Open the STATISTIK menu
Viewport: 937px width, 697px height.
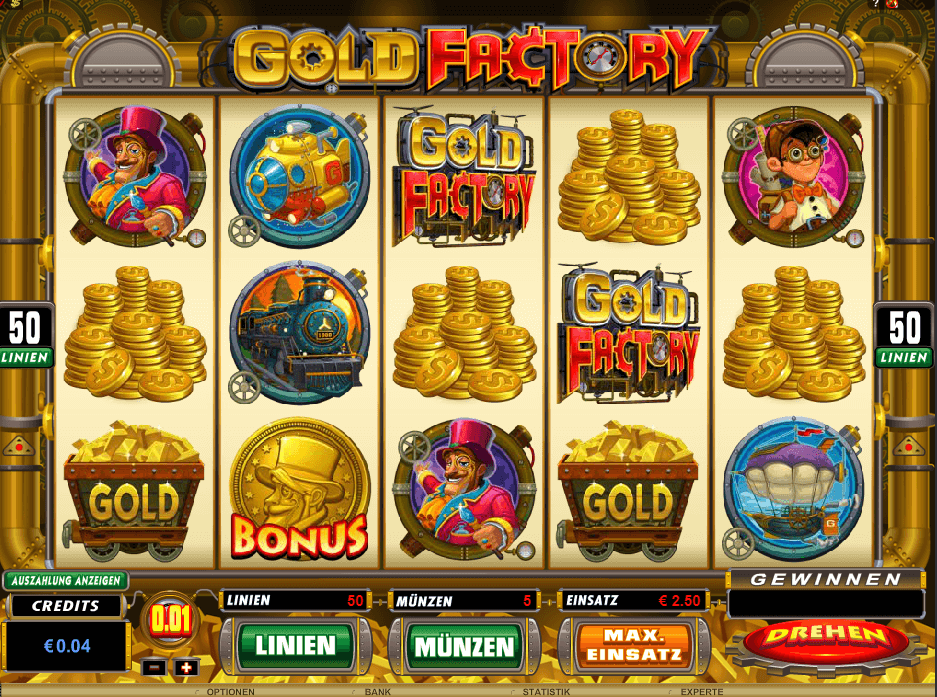click(x=546, y=692)
